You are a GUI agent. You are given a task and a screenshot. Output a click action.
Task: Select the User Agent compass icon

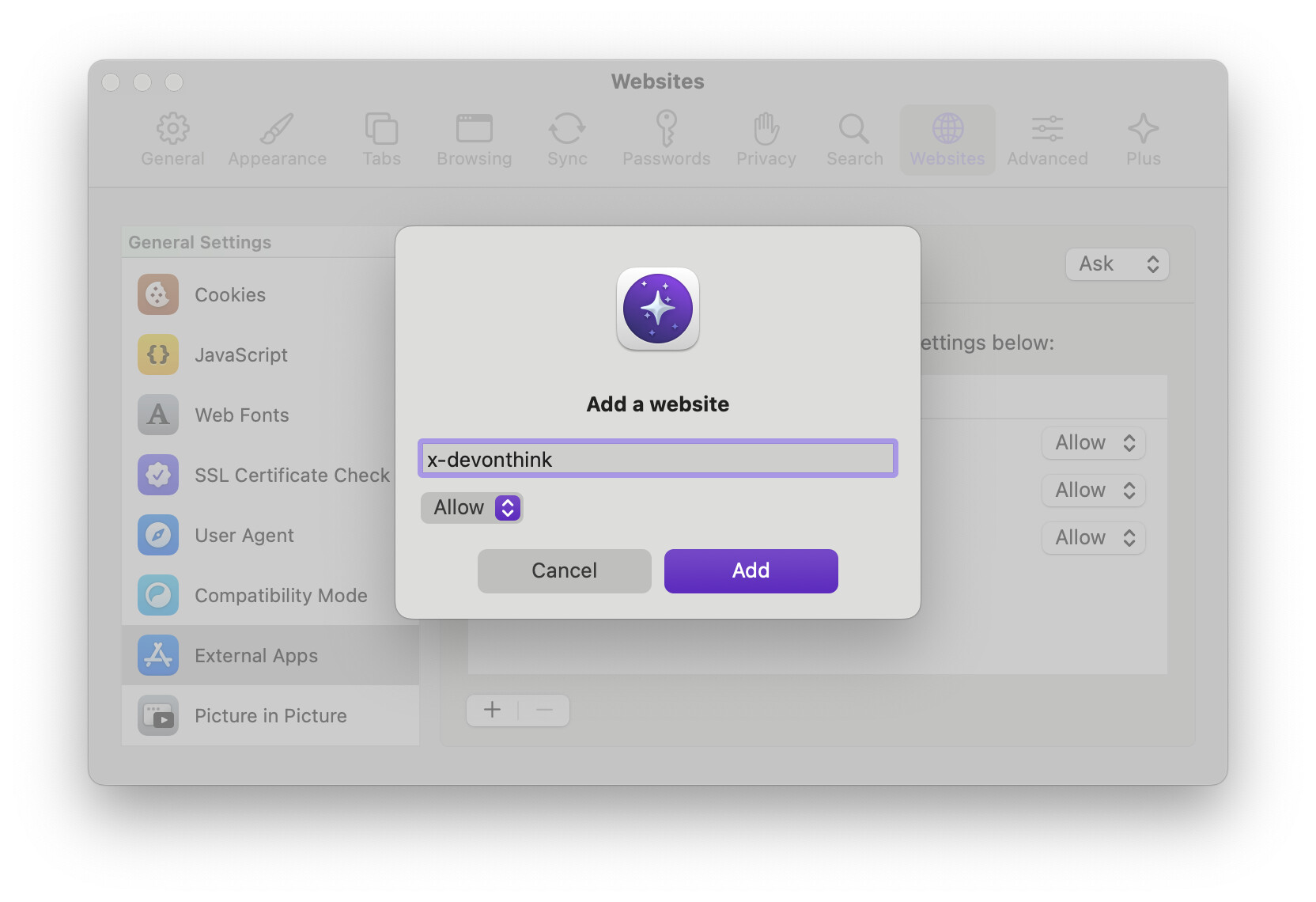pos(158,535)
